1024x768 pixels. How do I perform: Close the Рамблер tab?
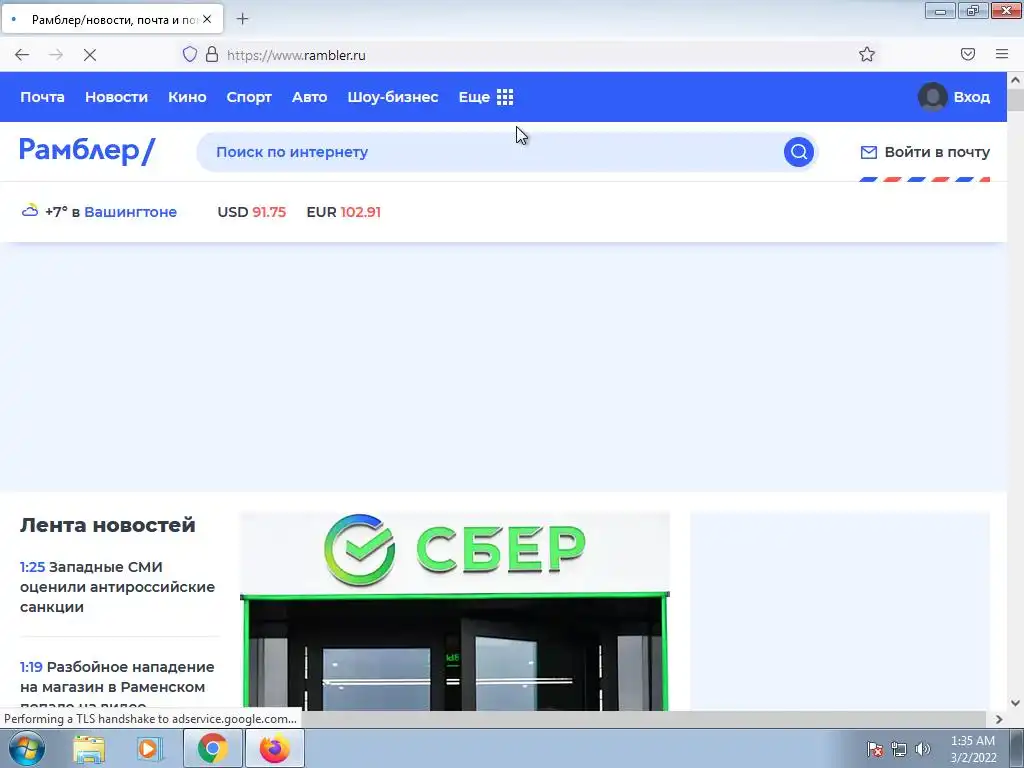point(207,20)
